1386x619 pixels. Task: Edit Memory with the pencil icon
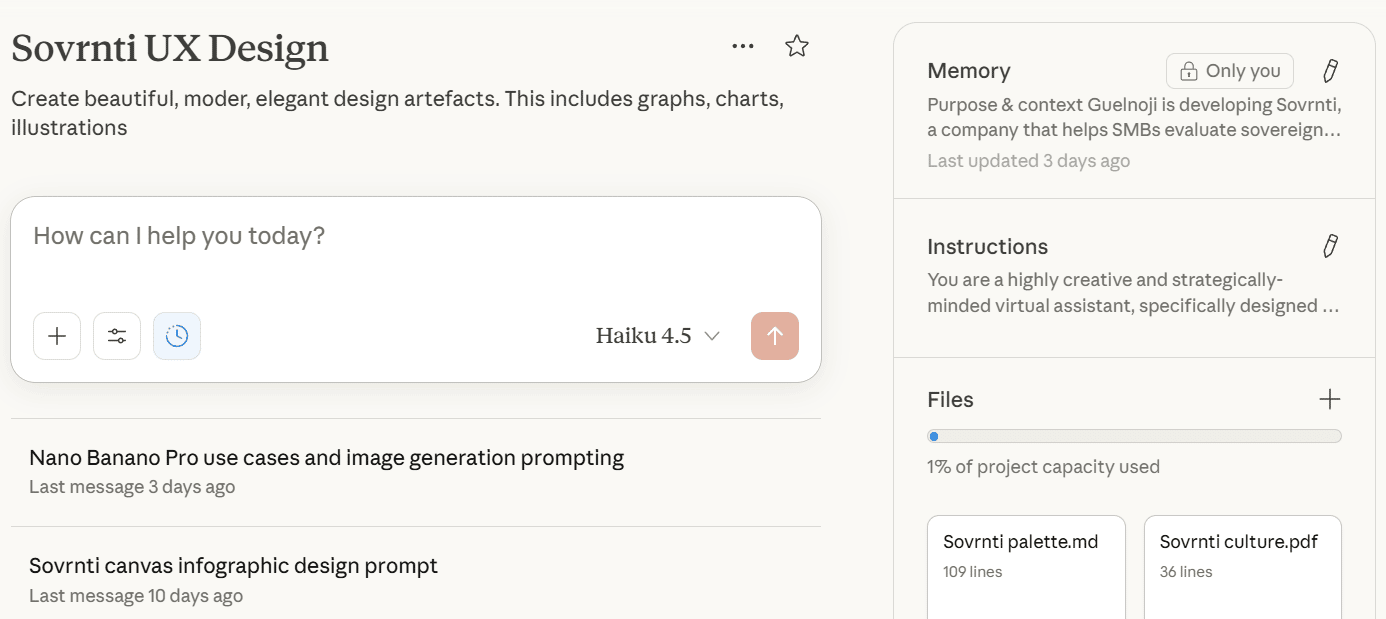pos(1330,71)
